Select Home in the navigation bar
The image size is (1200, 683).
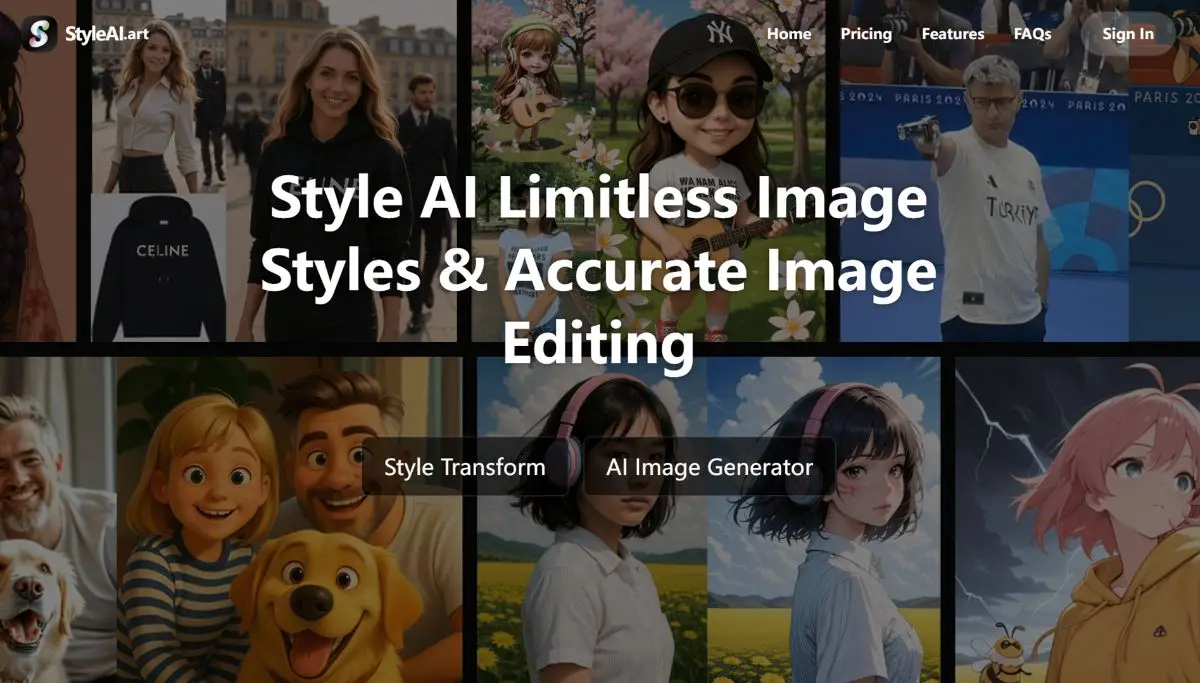(789, 33)
